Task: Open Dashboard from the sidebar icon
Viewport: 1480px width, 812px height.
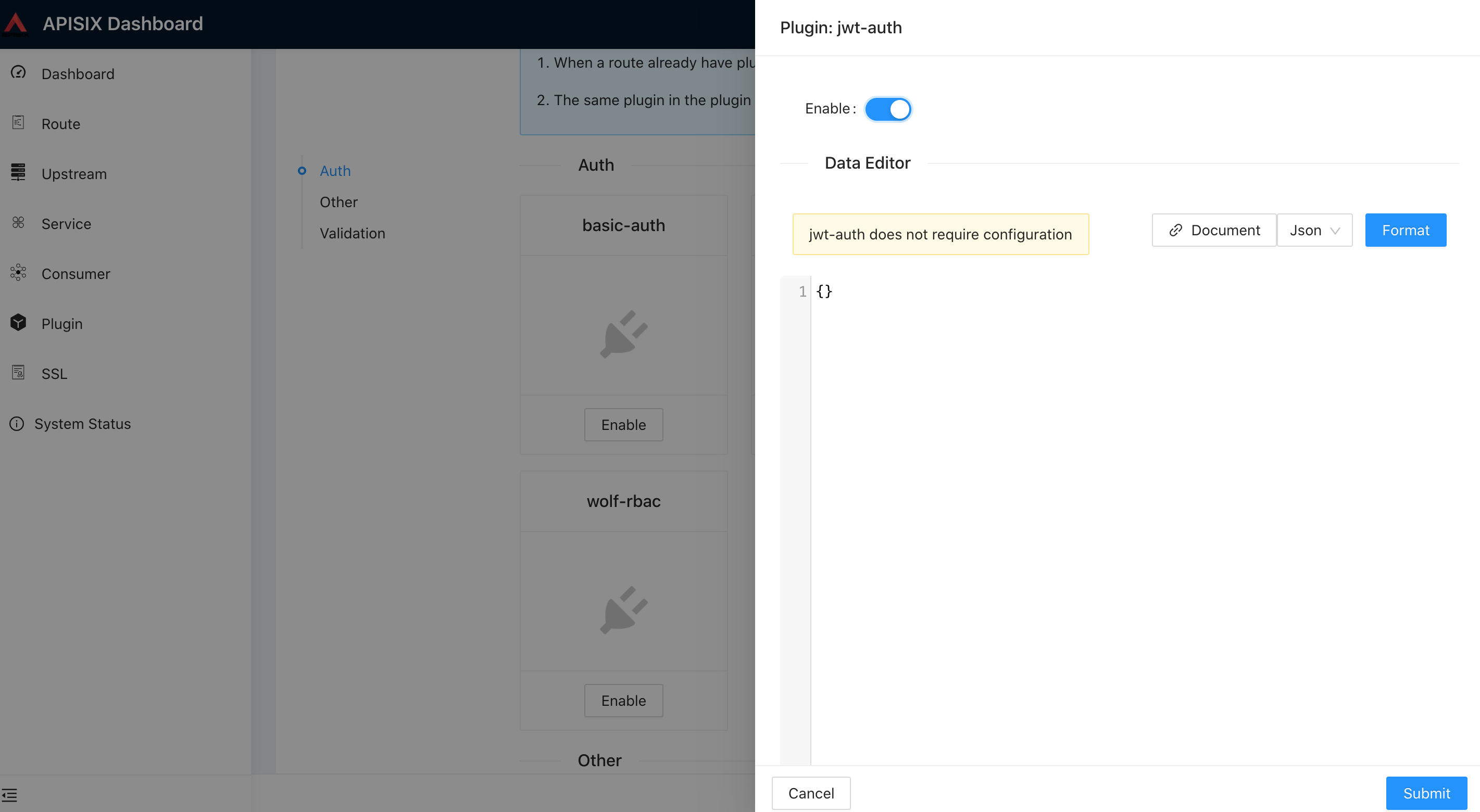Action: tap(18, 72)
